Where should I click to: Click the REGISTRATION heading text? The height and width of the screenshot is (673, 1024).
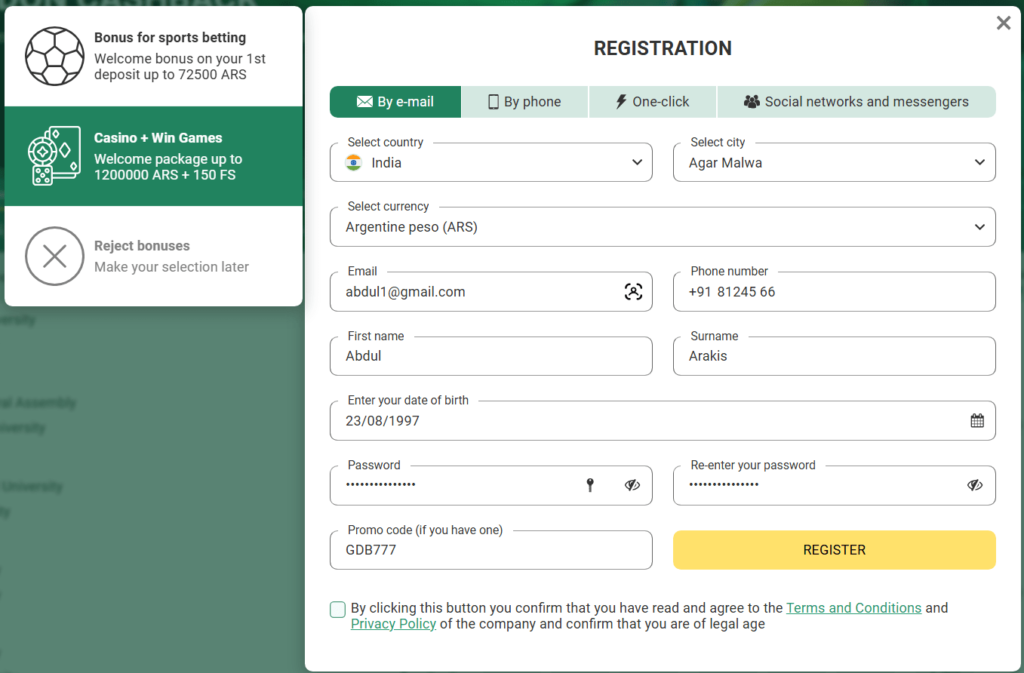pyautogui.click(x=662, y=48)
